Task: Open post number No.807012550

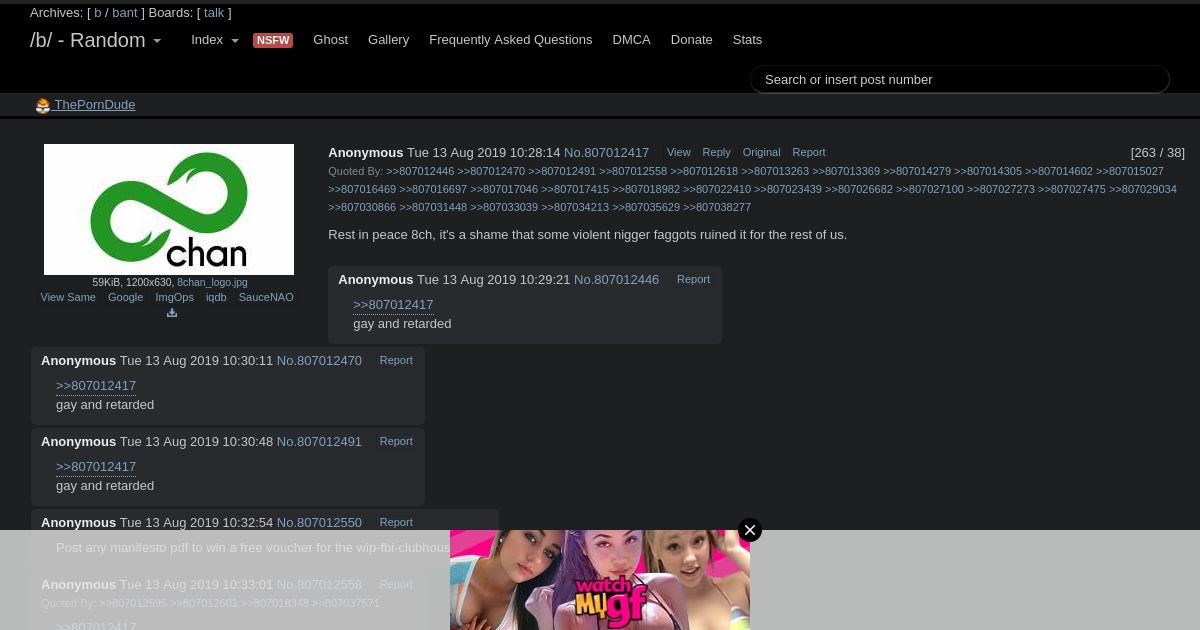Action: [x=319, y=523]
